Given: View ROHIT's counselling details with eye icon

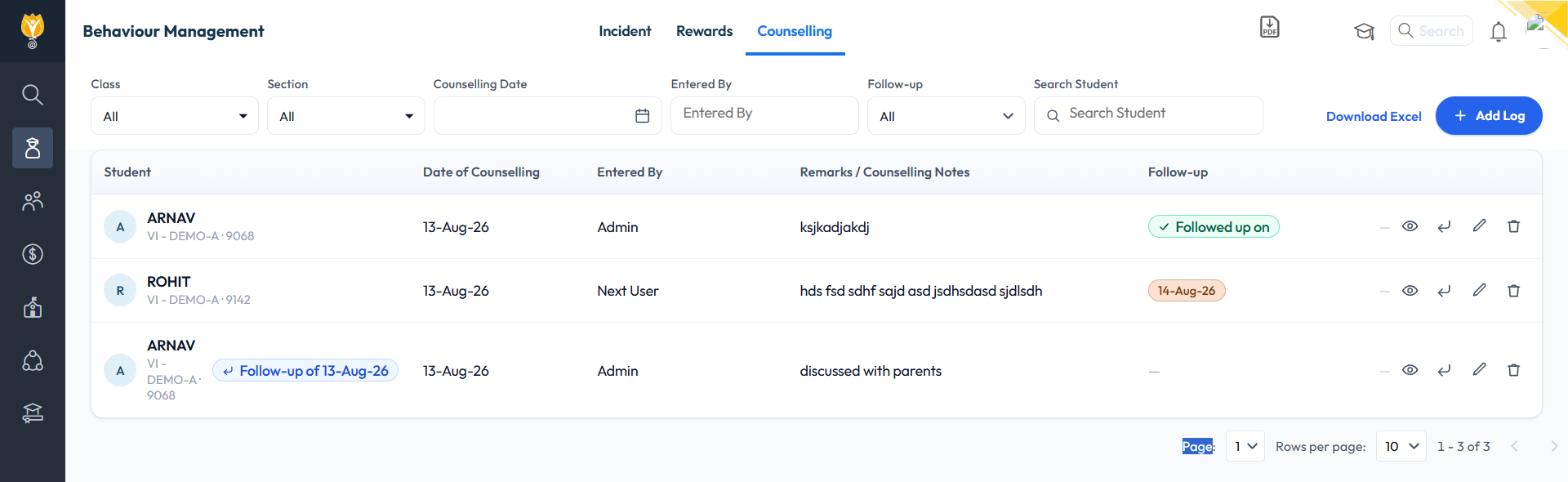Looking at the screenshot, I should tap(1410, 291).
